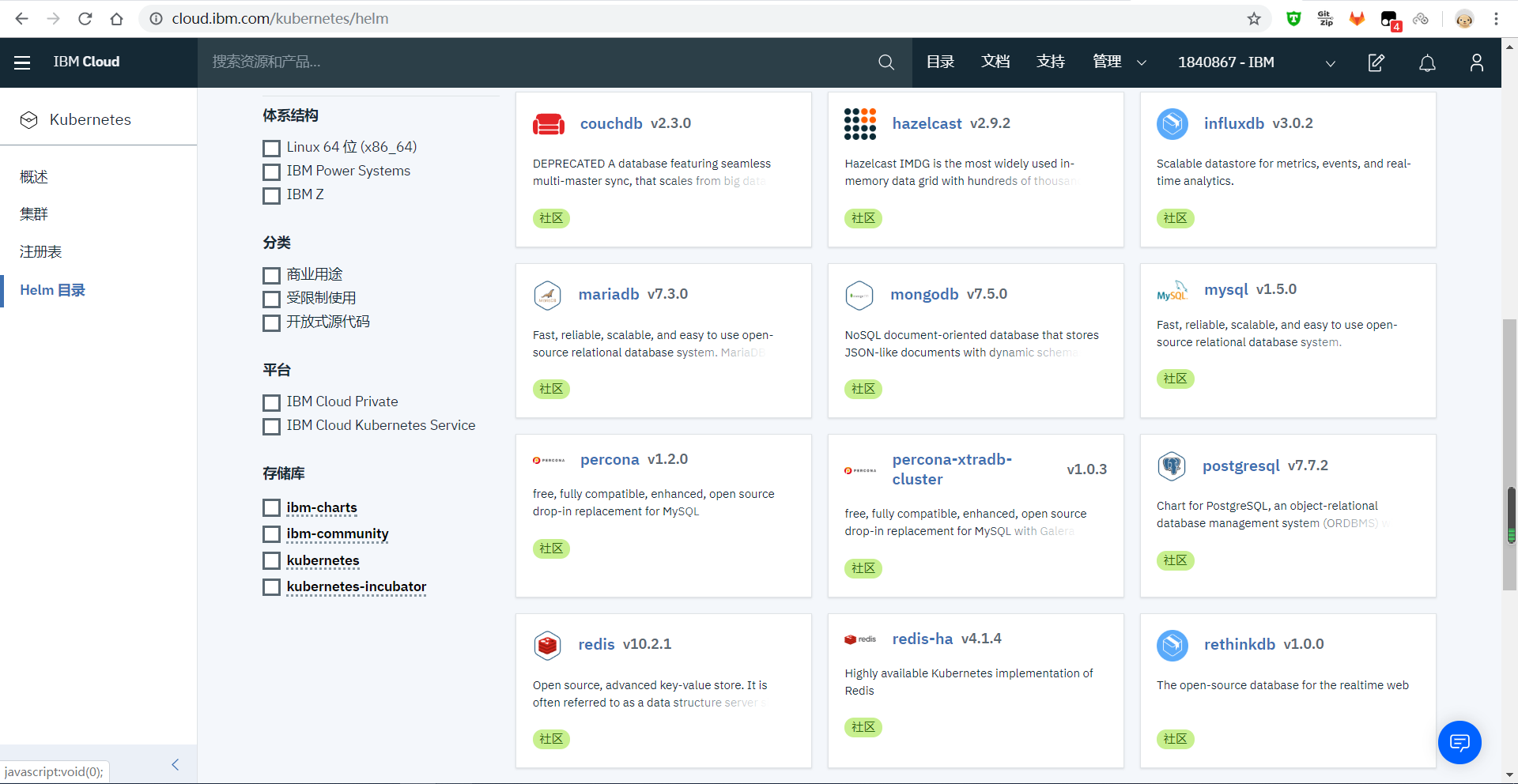Open the hazelcast chart link
1518x784 pixels.
click(927, 124)
